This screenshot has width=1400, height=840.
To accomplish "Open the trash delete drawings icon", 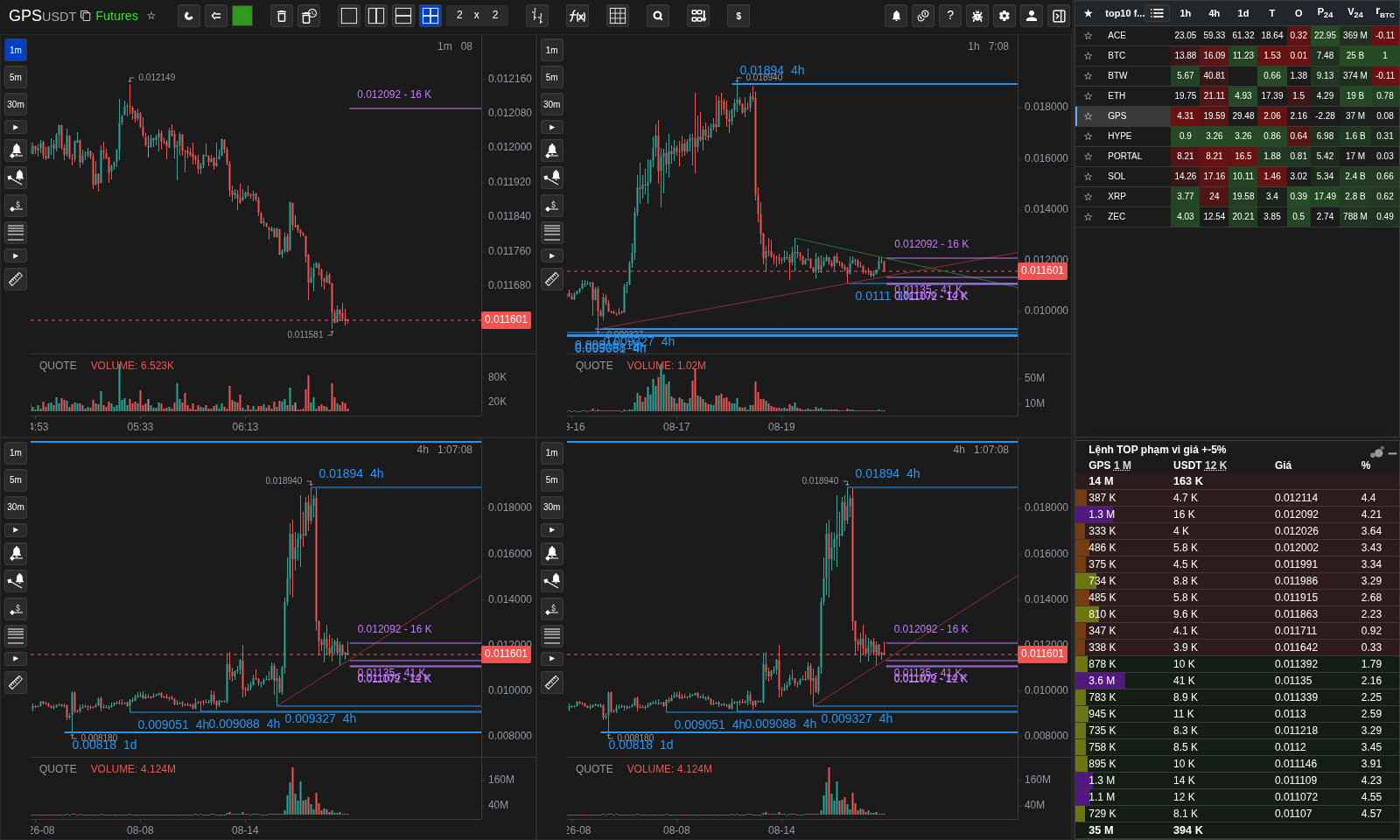I will [282, 16].
